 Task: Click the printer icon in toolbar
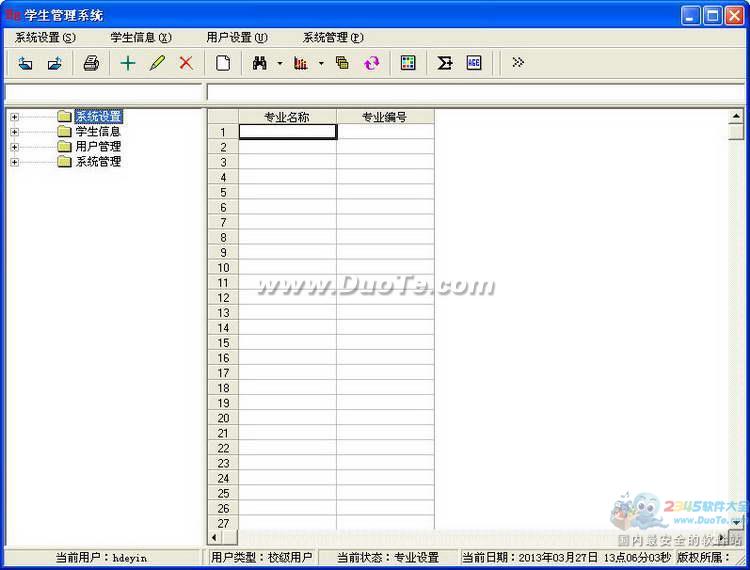point(91,63)
